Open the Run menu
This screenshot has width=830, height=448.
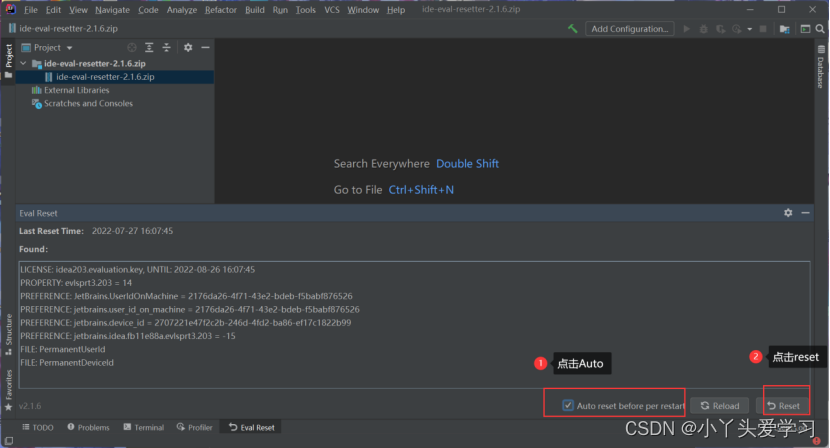(280, 10)
